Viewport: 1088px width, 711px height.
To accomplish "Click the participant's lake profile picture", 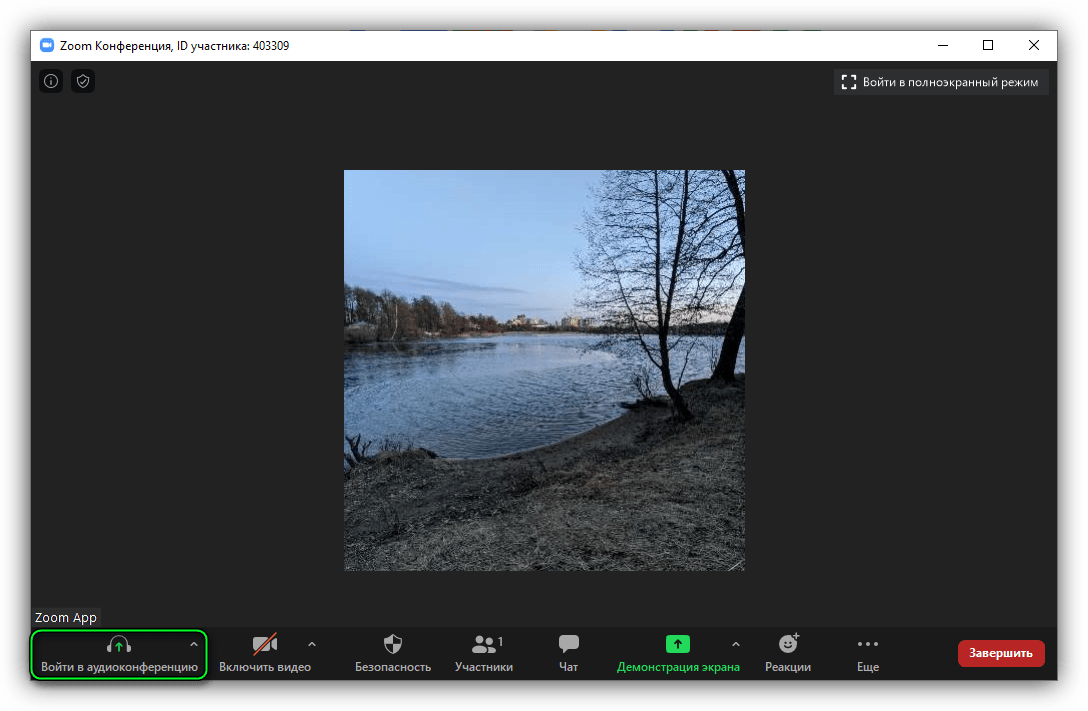I will [x=544, y=370].
